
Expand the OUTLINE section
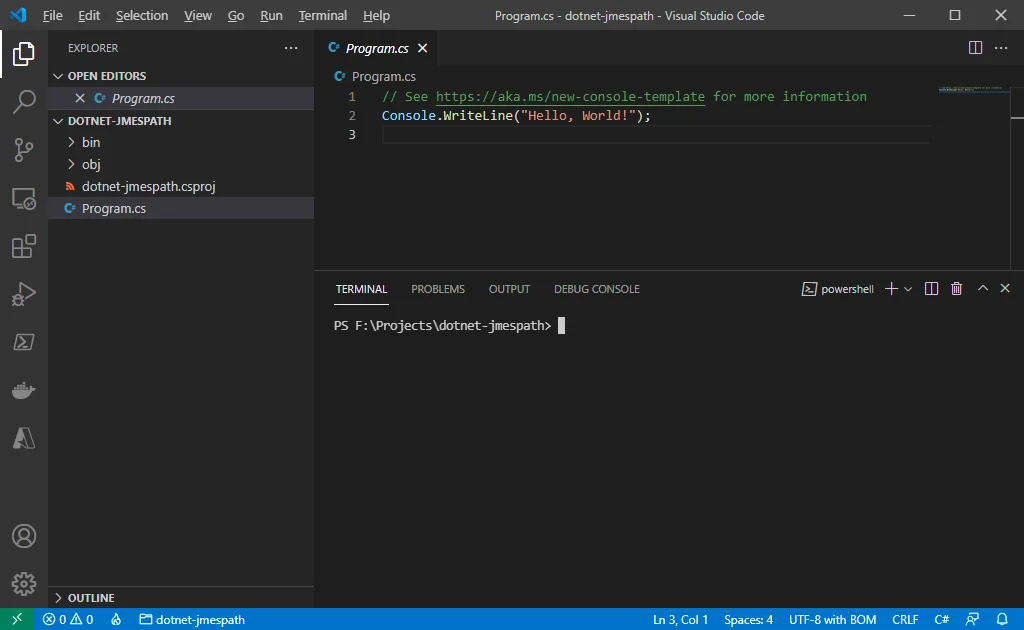(x=91, y=598)
